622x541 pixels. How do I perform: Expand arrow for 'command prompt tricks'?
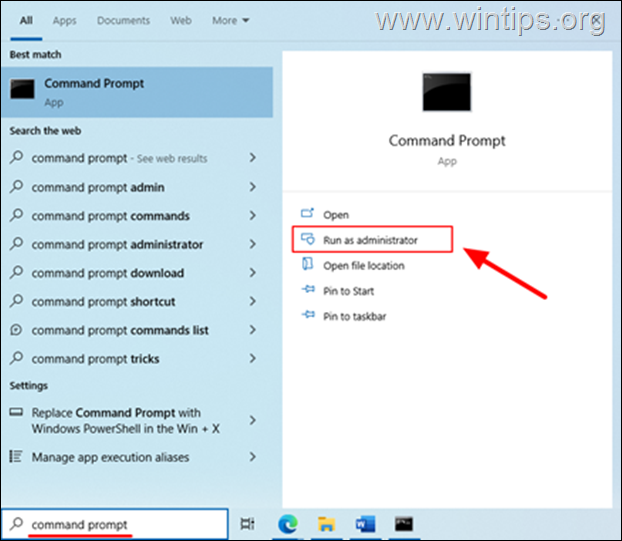click(x=253, y=358)
